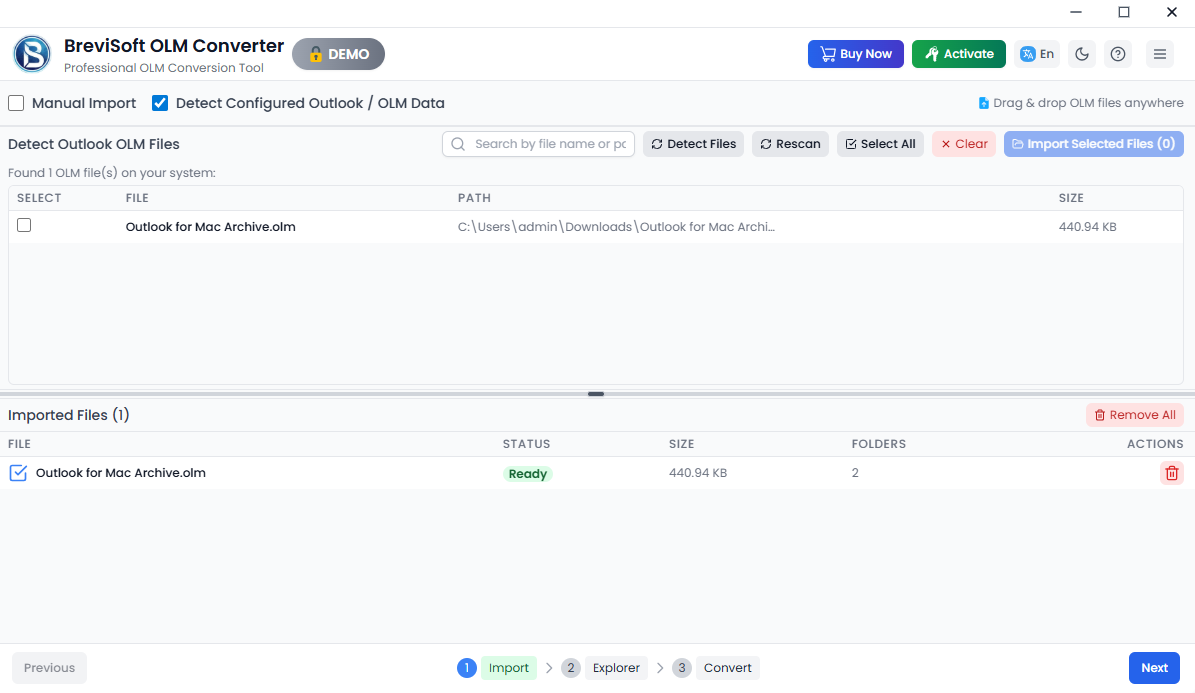Viewport: 1195px width, 693px height.
Task: Enable the Manual Import checkbox
Action: [16, 103]
